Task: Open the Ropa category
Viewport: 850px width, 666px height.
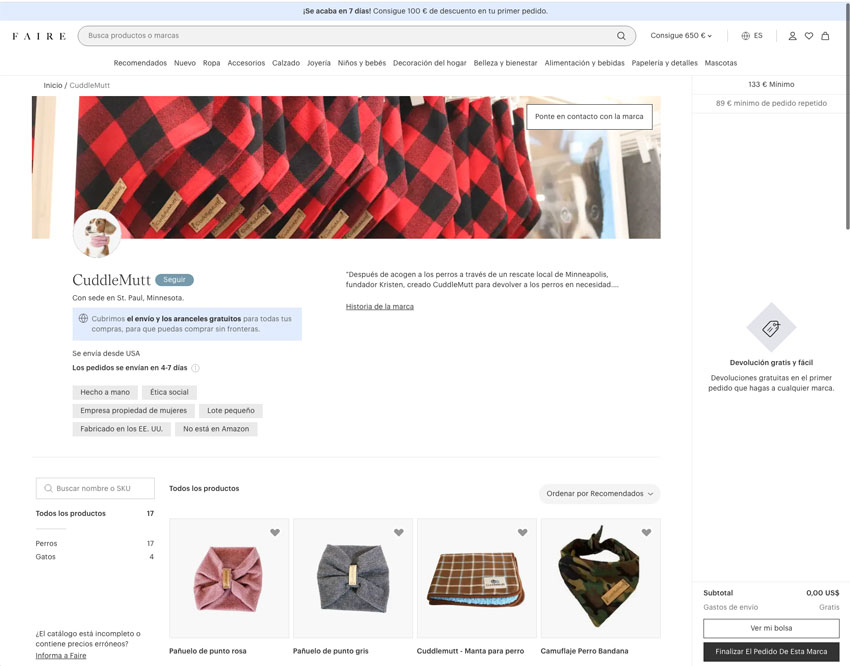Action: point(211,63)
